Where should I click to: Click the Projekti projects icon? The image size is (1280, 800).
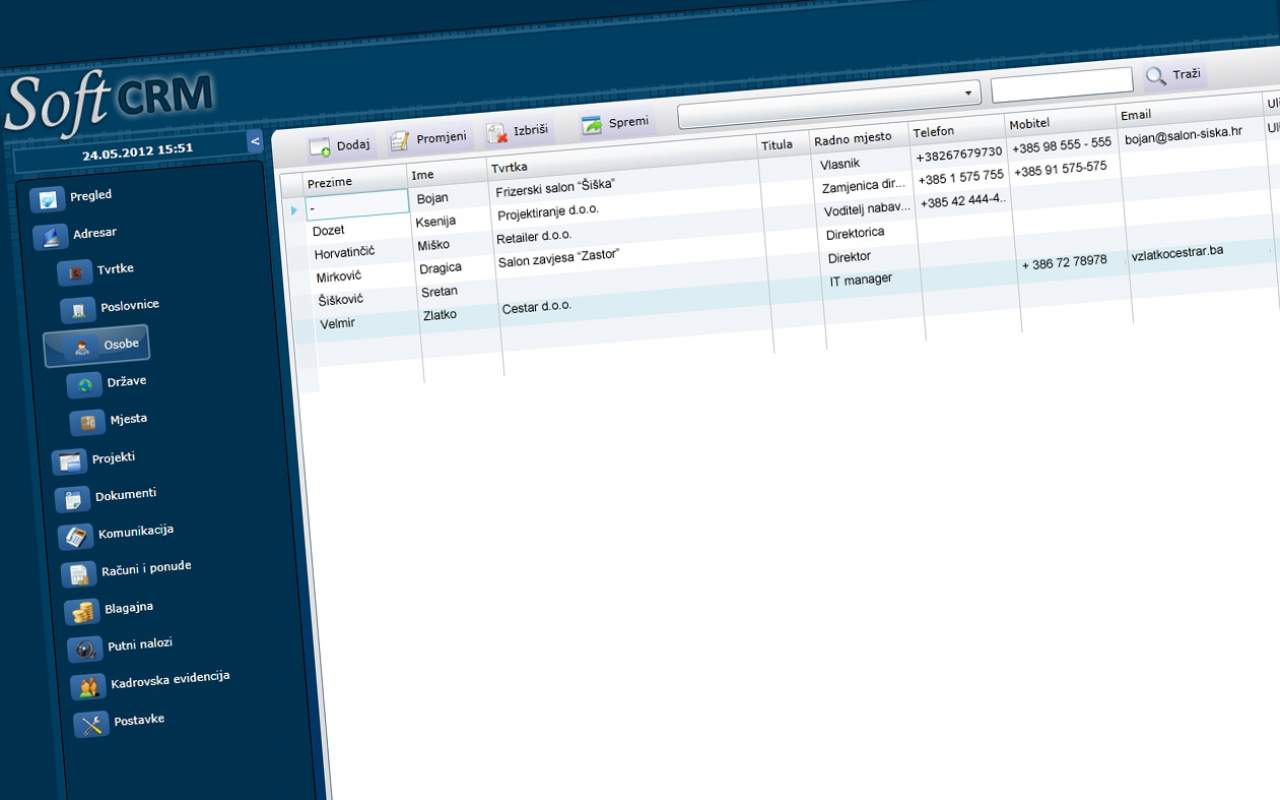pos(70,461)
